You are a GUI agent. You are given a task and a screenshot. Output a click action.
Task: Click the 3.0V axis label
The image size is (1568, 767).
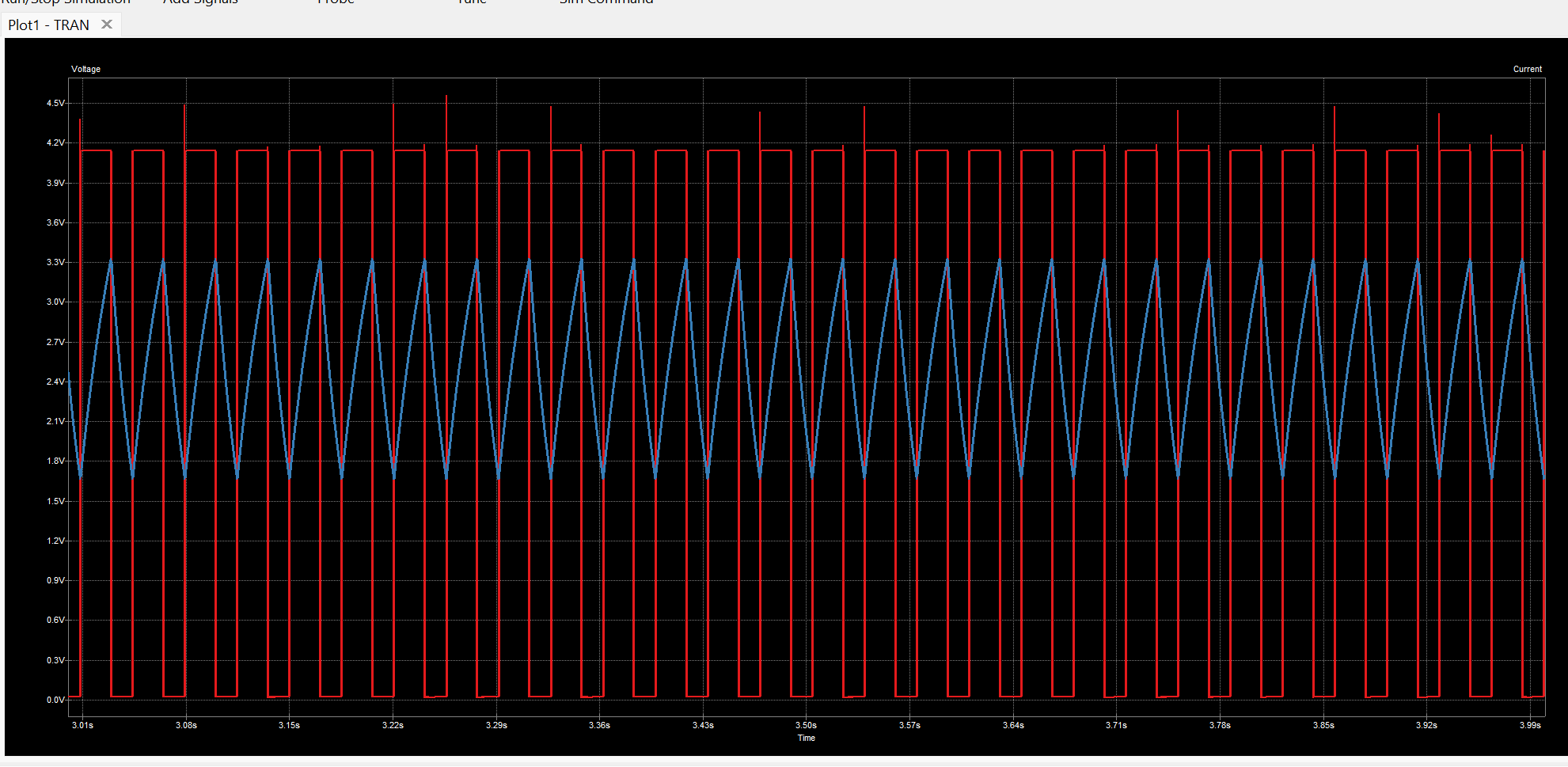[x=55, y=302]
